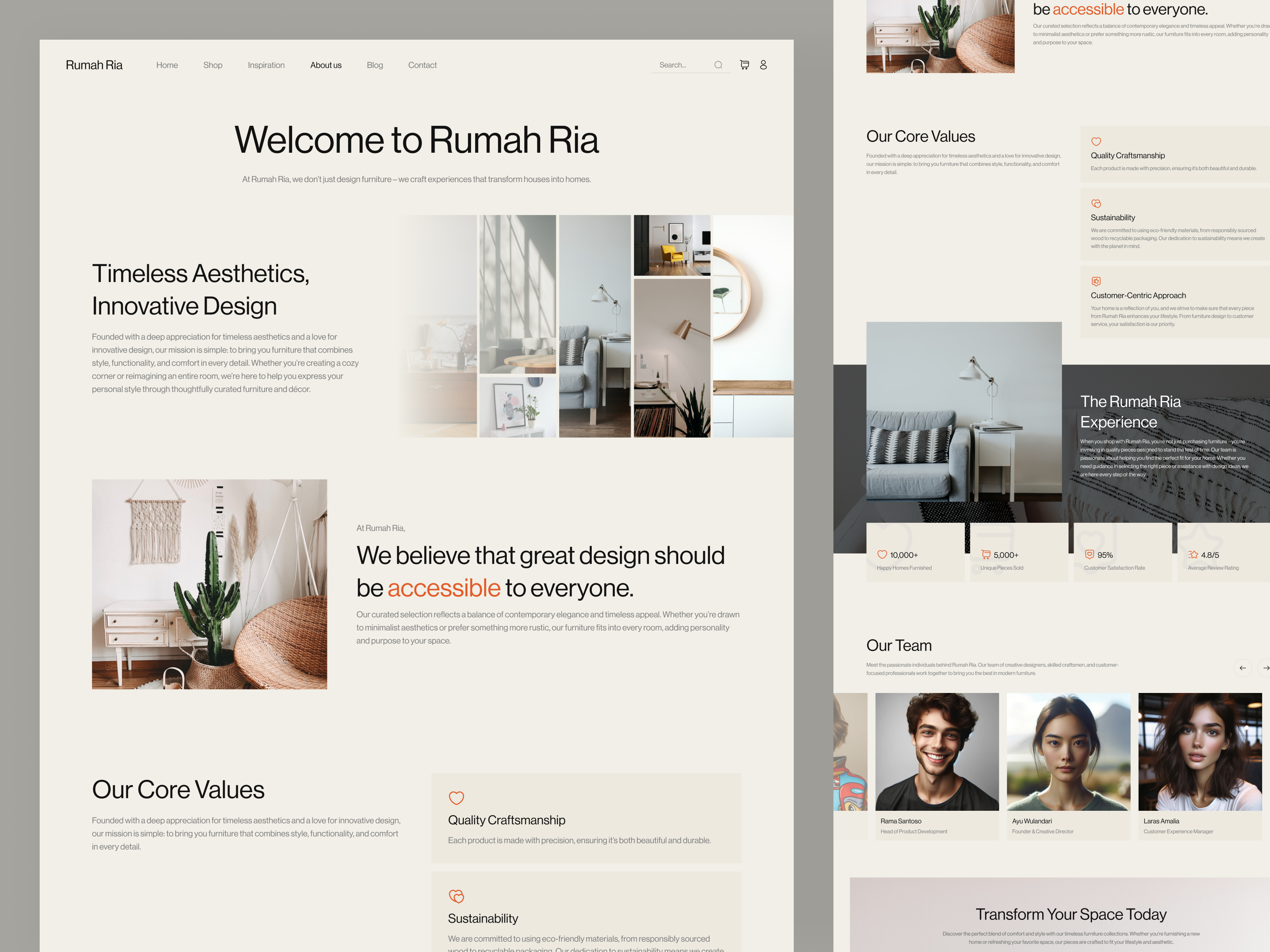The height and width of the screenshot is (952, 1270).
Task: Click the Customer-Centric Approach icon
Action: click(1095, 281)
